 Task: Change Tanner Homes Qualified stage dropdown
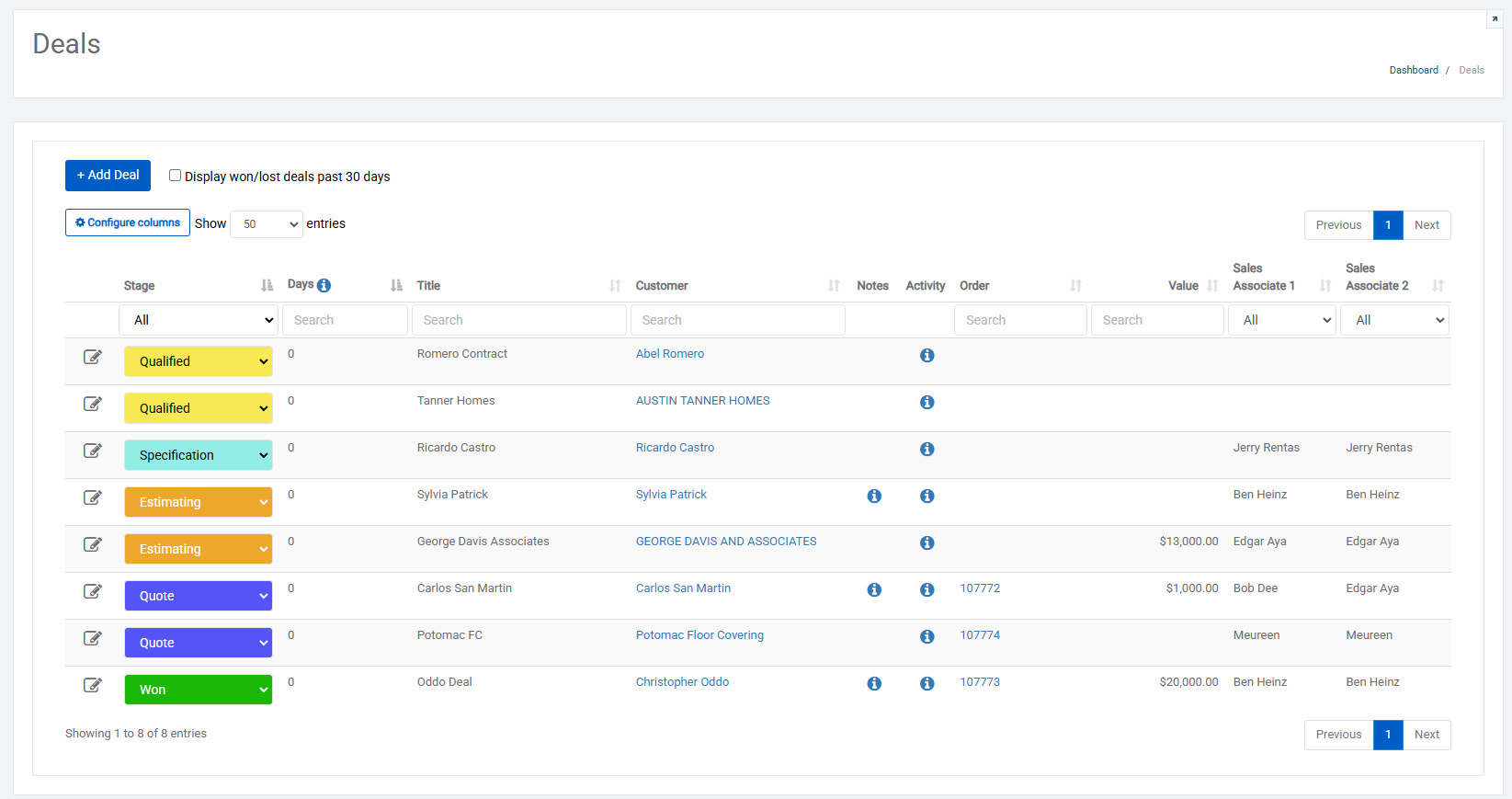[x=199, y=408]
